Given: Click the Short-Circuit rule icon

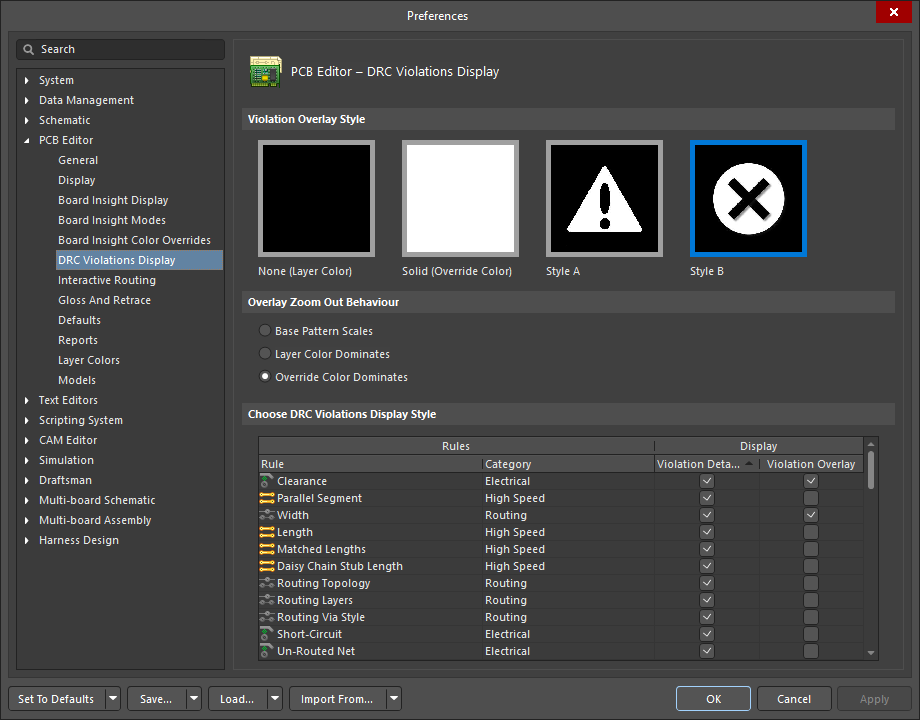Looking at the screenshot, I should tap(265, 634).
